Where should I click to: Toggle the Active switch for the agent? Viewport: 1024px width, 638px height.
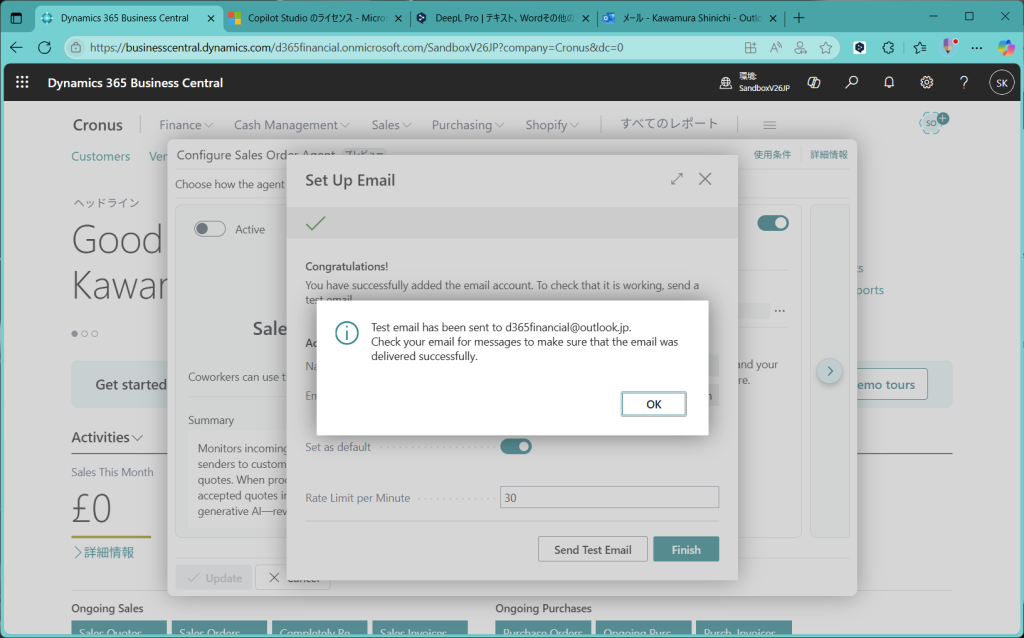pos(210,229)
